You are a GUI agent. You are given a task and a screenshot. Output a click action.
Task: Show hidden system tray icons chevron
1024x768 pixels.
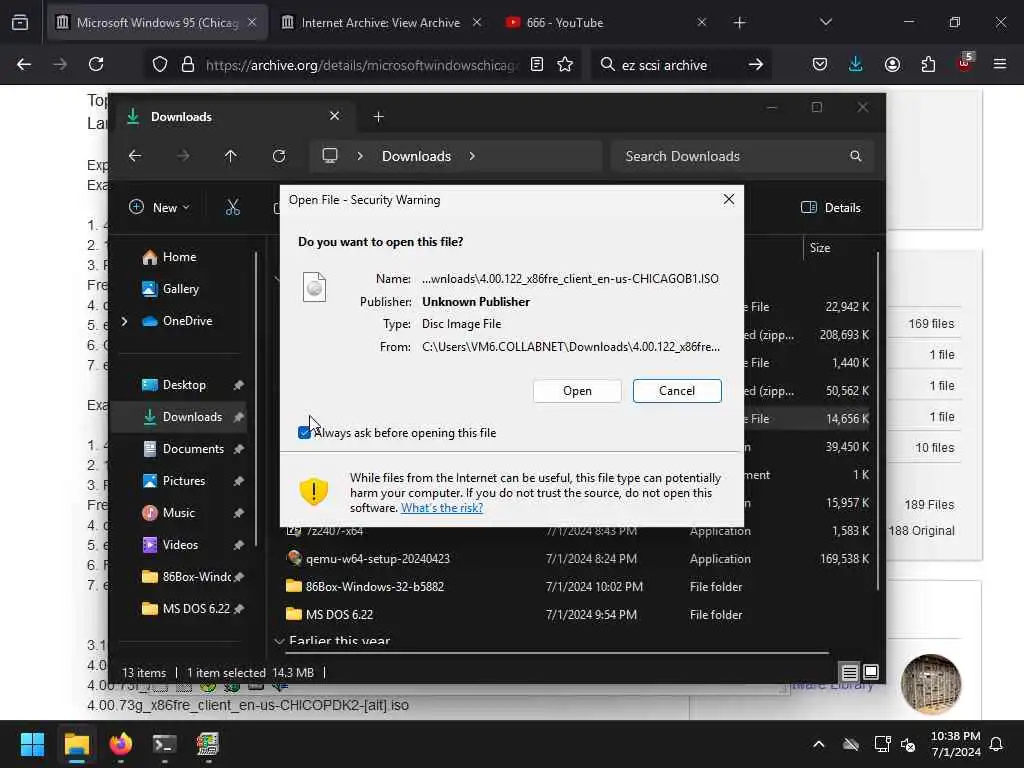818,744
